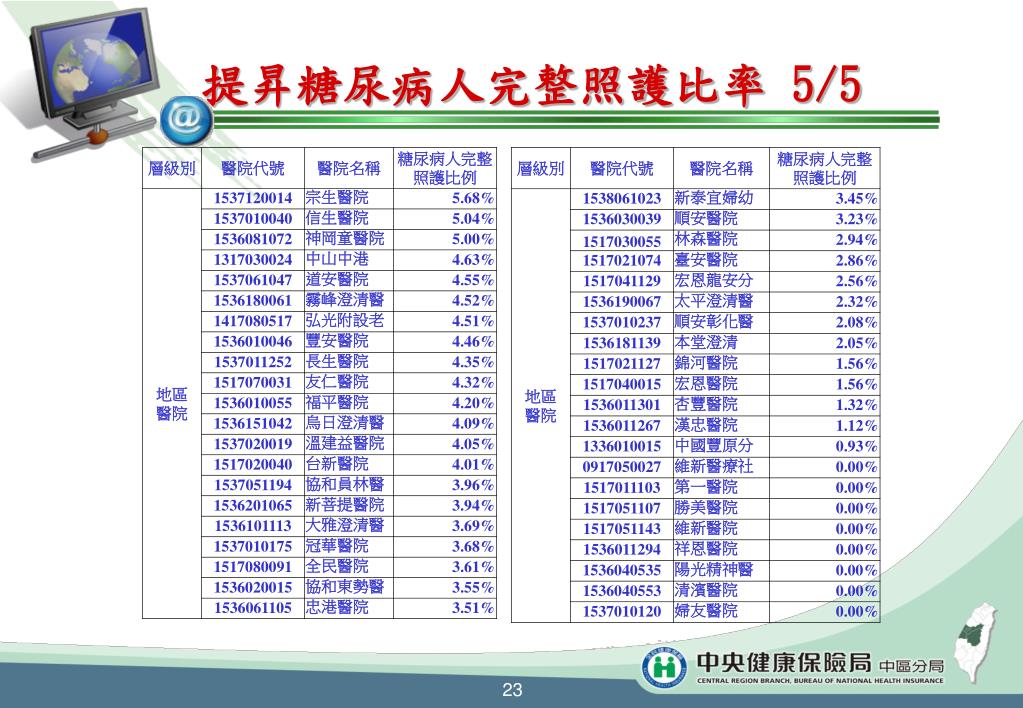Select hospital name 婦友醫院
This screenshot has width=1023, height=708.
click(x=706, y=611)
